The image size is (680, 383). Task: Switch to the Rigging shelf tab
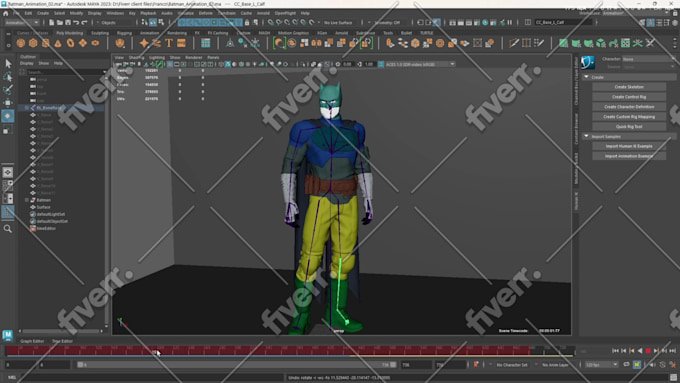click(124, 33)
